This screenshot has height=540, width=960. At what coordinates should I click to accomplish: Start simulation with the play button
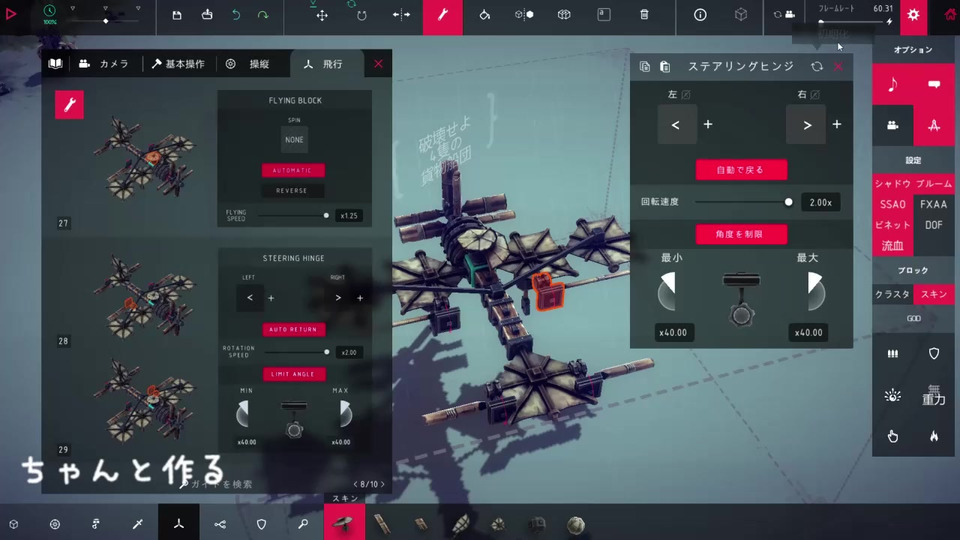coord(11,13)
